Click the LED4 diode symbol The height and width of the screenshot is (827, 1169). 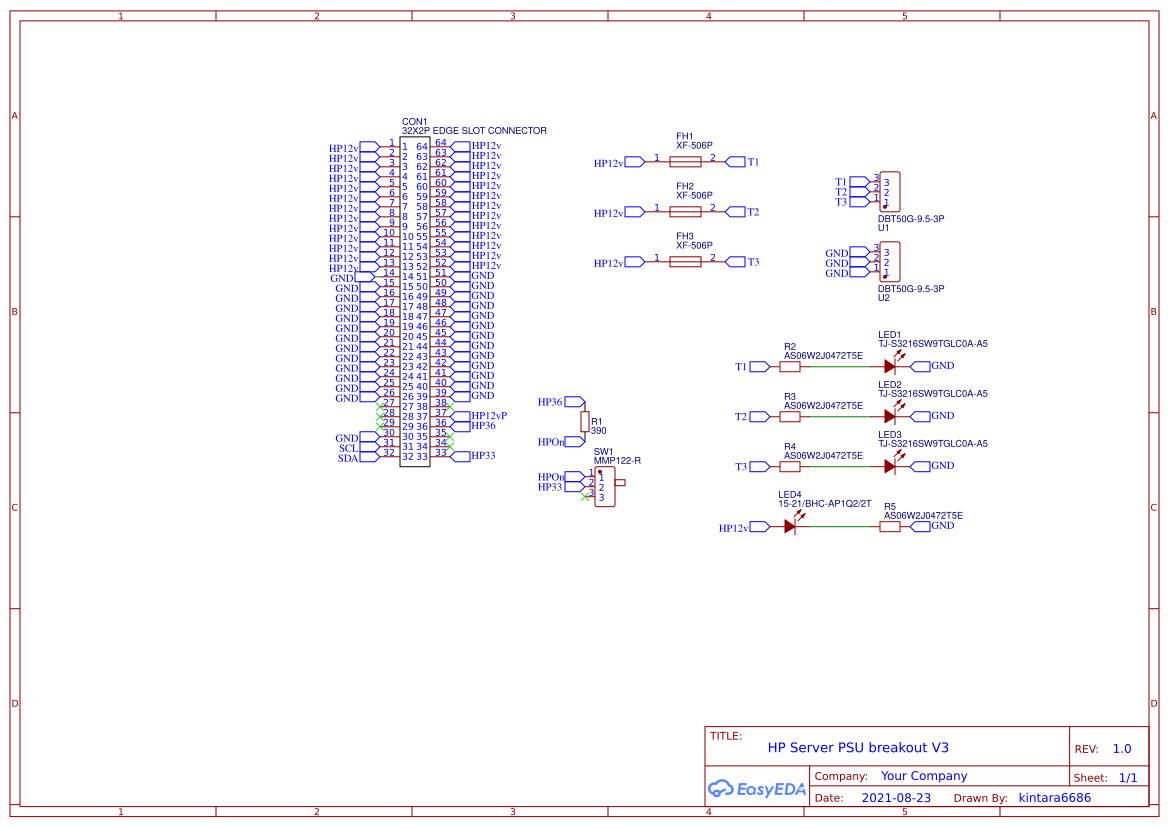coord(791,526)
